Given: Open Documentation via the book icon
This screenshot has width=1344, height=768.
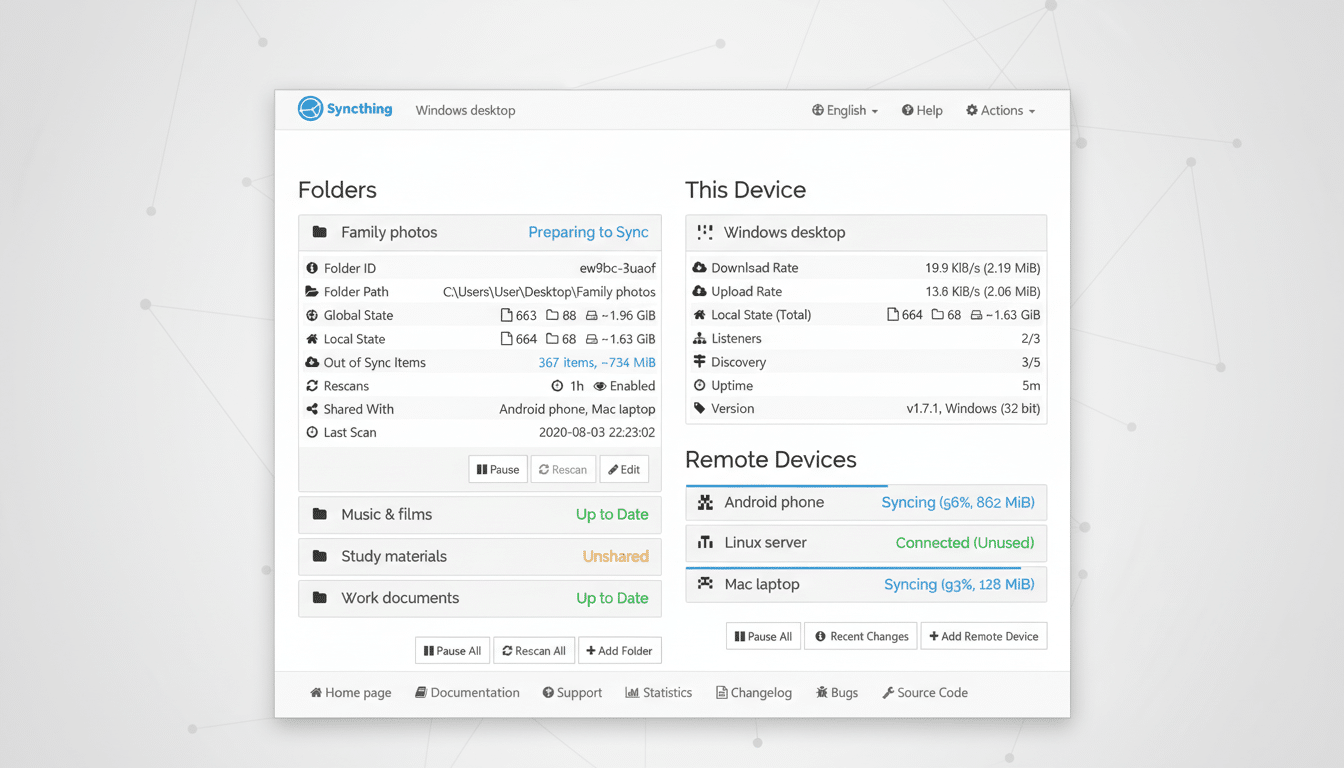Looking at the screenshot, I should tap(421, 692).
